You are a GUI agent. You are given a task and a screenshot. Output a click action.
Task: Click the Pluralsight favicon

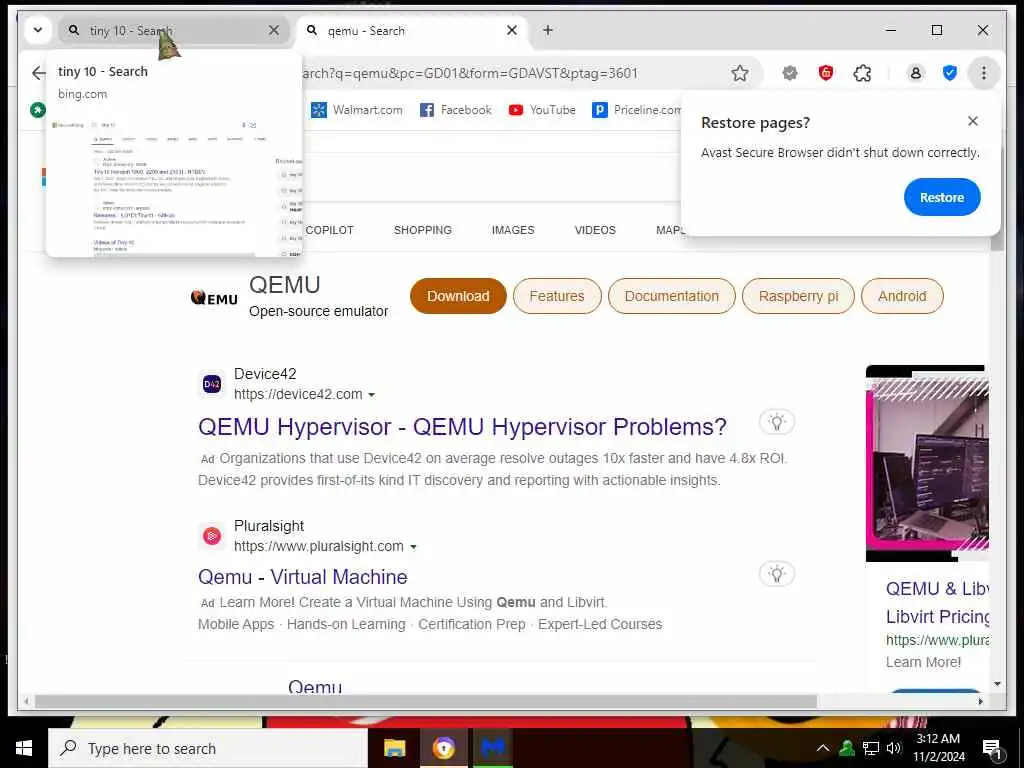click(212, 536)
